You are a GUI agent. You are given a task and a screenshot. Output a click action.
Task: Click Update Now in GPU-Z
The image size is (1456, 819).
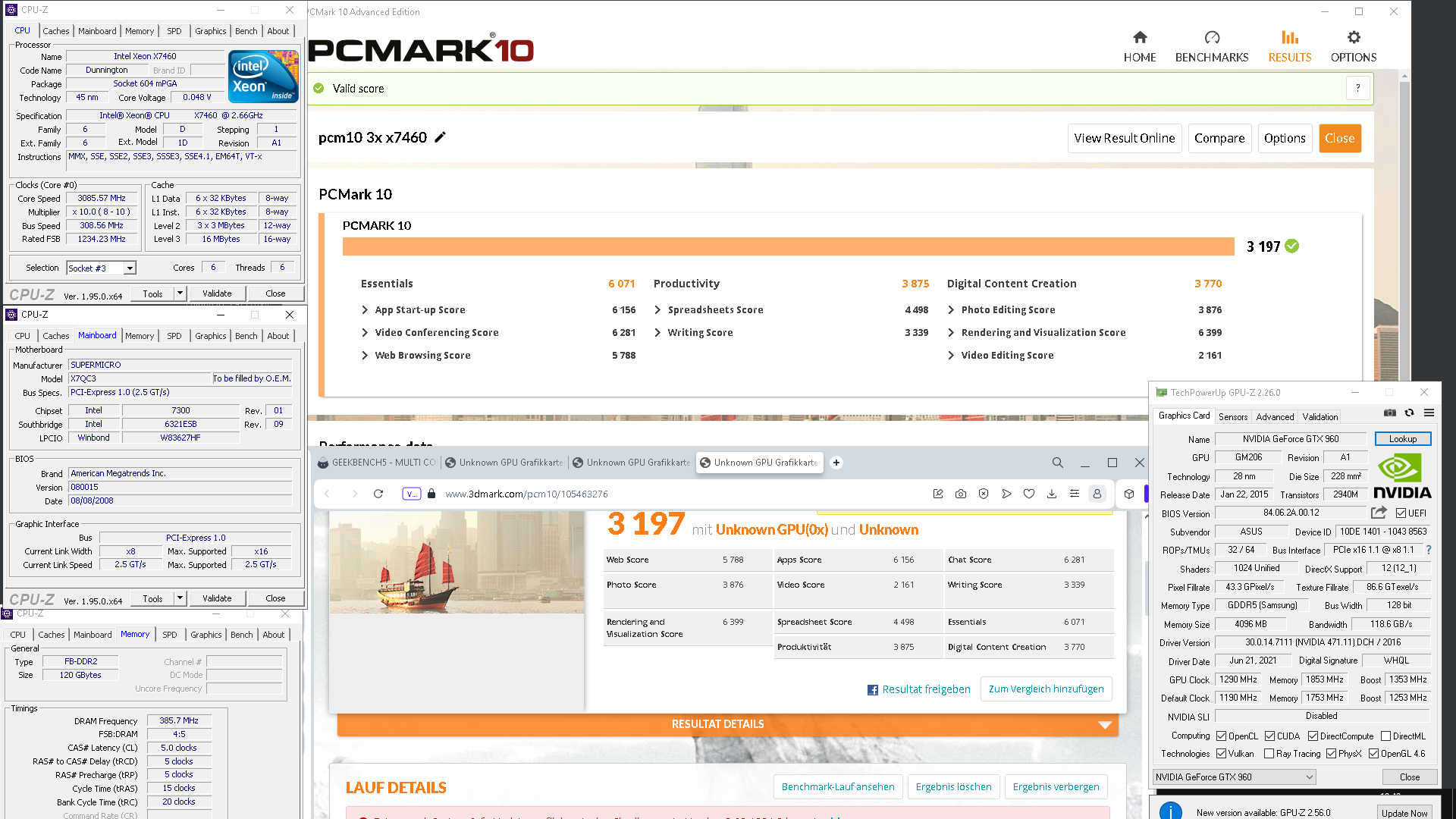(x=1404, y=813)
